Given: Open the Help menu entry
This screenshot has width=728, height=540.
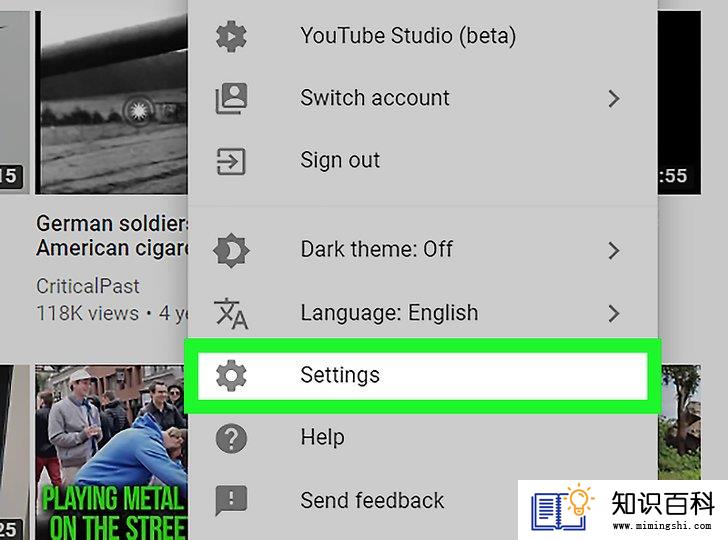Looking at the screenshot, I should coord(422,438).
